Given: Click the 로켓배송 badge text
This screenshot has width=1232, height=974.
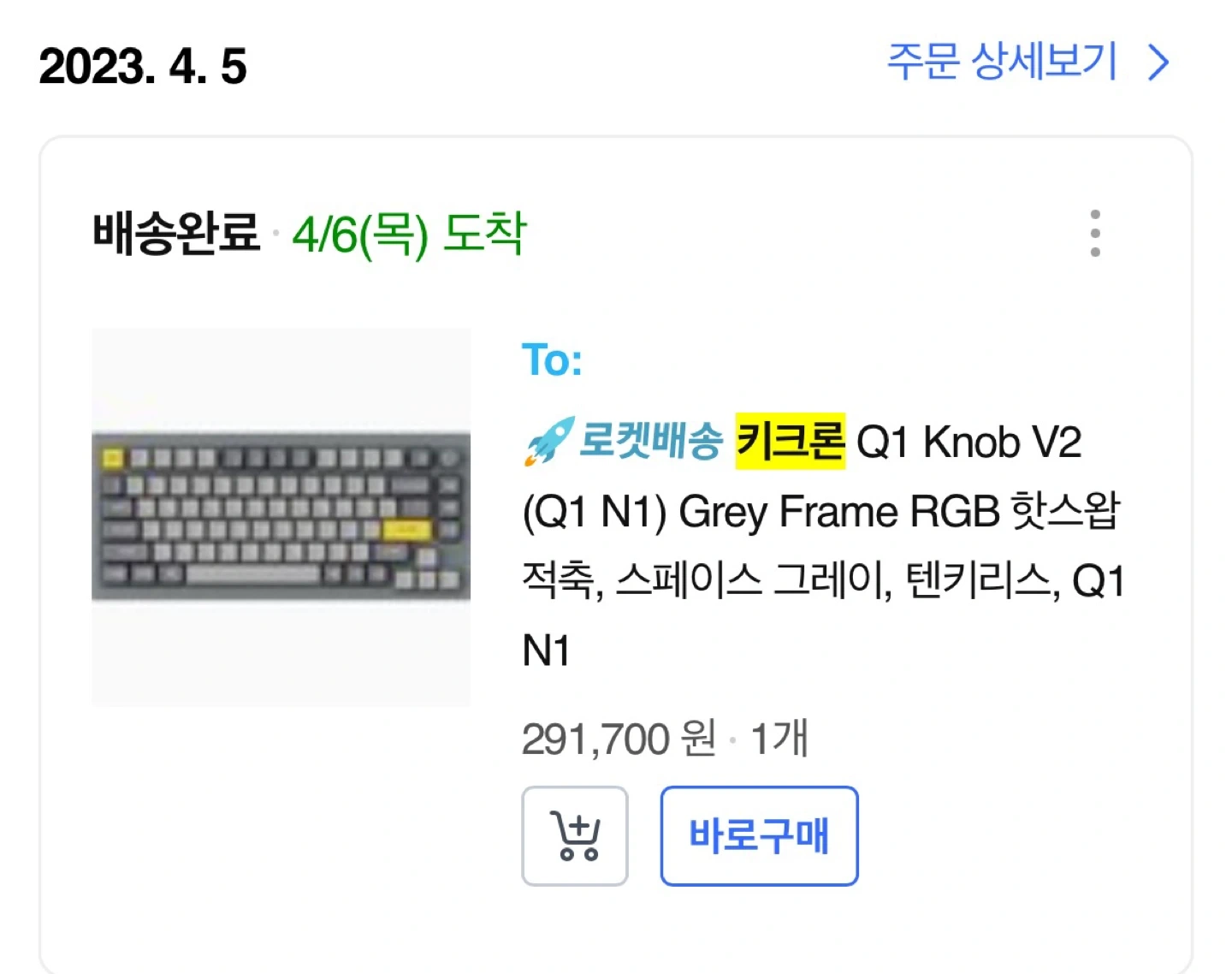Looking at the screenshot, I should click(x=650, y=442).
